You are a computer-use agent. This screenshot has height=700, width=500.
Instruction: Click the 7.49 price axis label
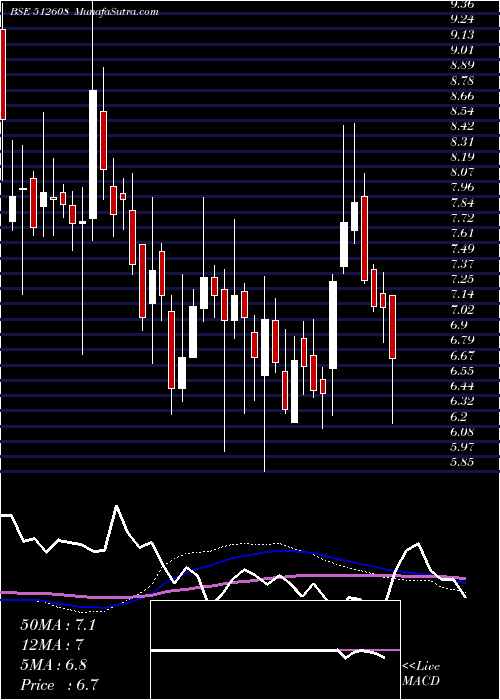462,249
